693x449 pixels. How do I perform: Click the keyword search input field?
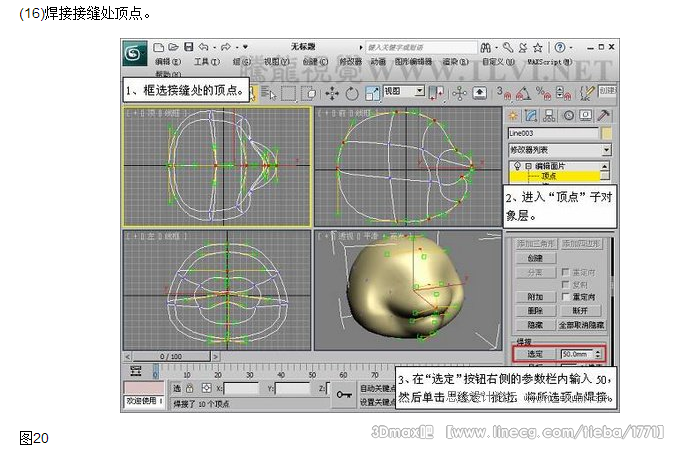coord(421,47)
